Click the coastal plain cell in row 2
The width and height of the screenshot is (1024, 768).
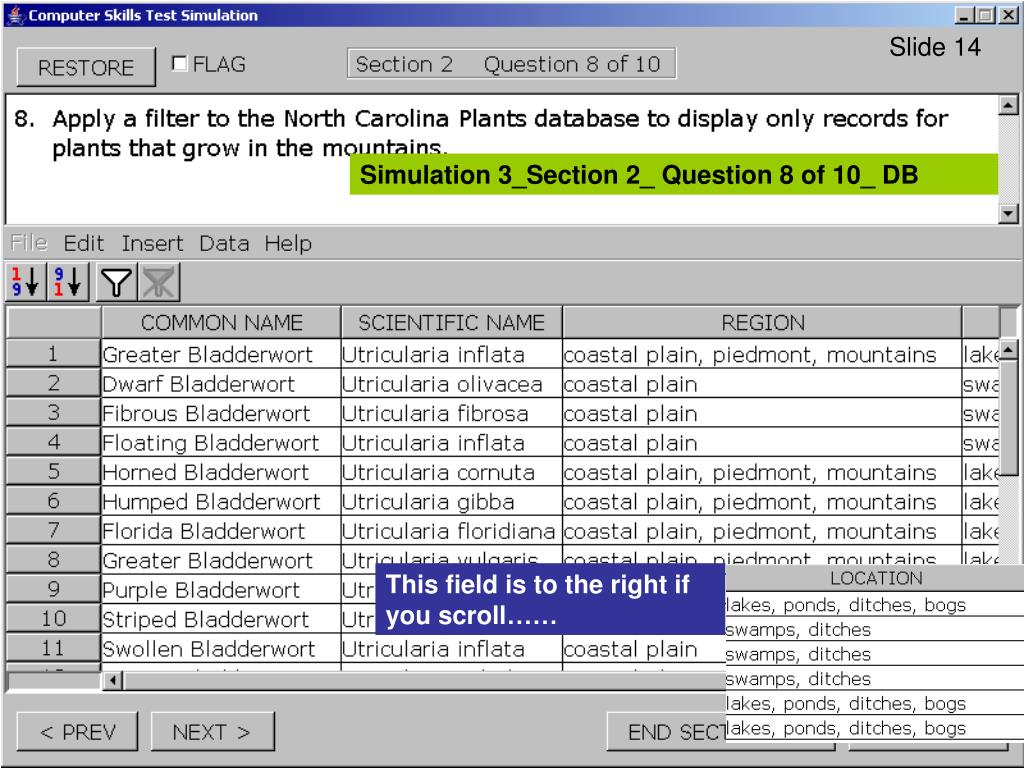click(762, 383)
